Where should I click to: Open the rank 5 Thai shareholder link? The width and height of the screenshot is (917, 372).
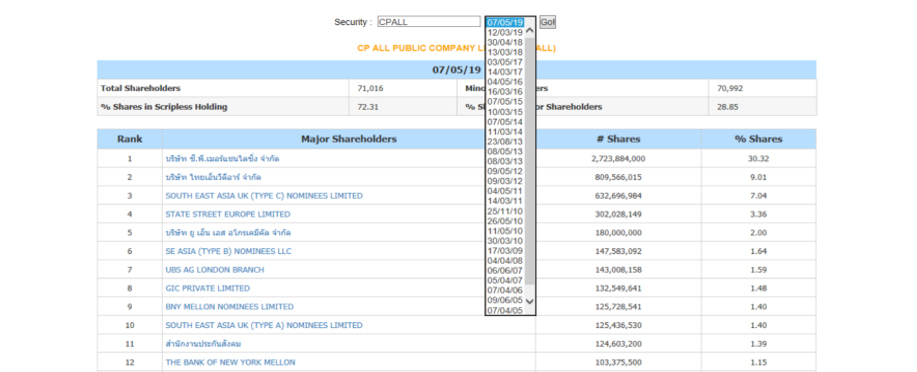point(228,233)
